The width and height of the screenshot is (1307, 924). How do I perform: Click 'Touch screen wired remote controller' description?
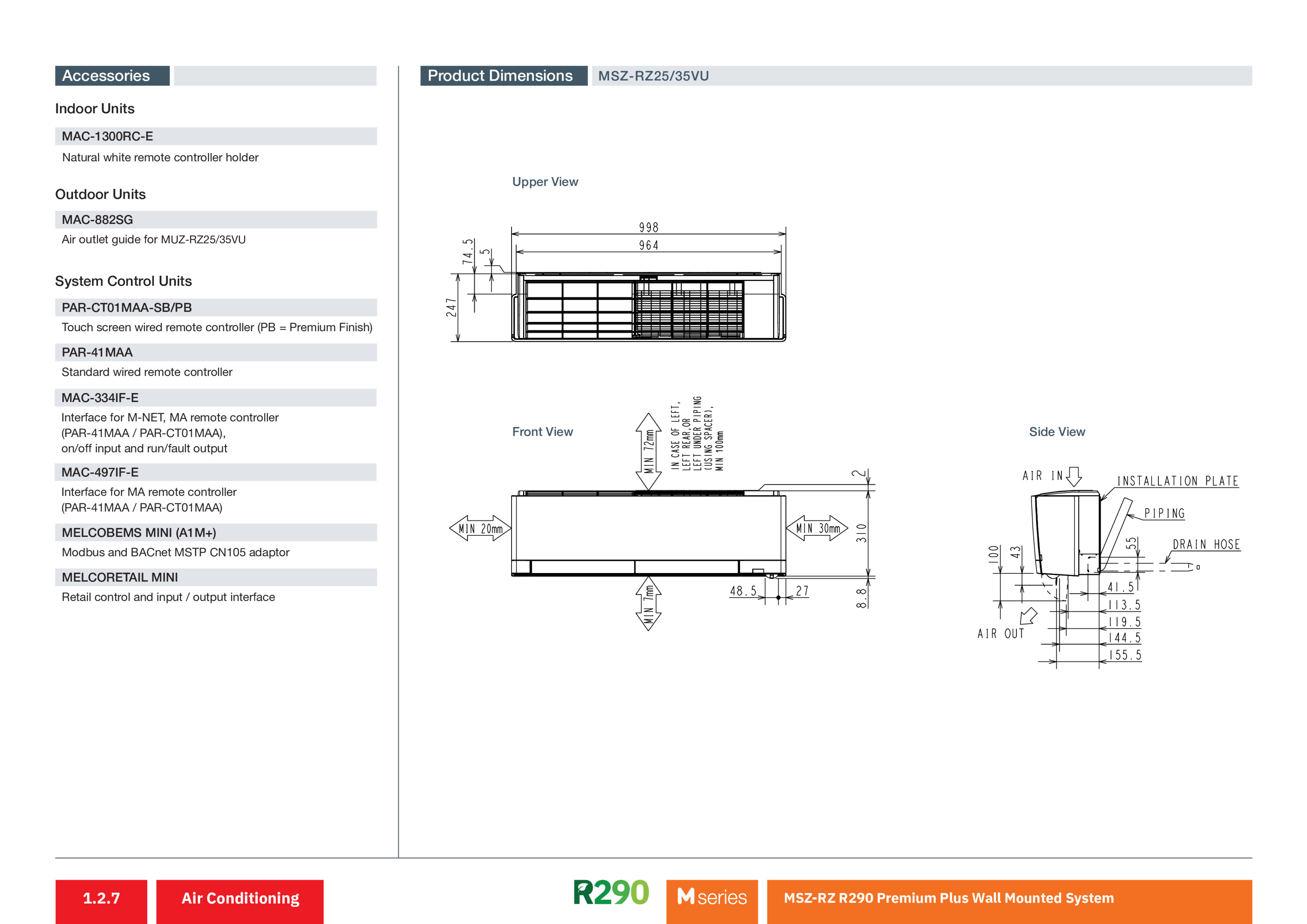(217, 327)
